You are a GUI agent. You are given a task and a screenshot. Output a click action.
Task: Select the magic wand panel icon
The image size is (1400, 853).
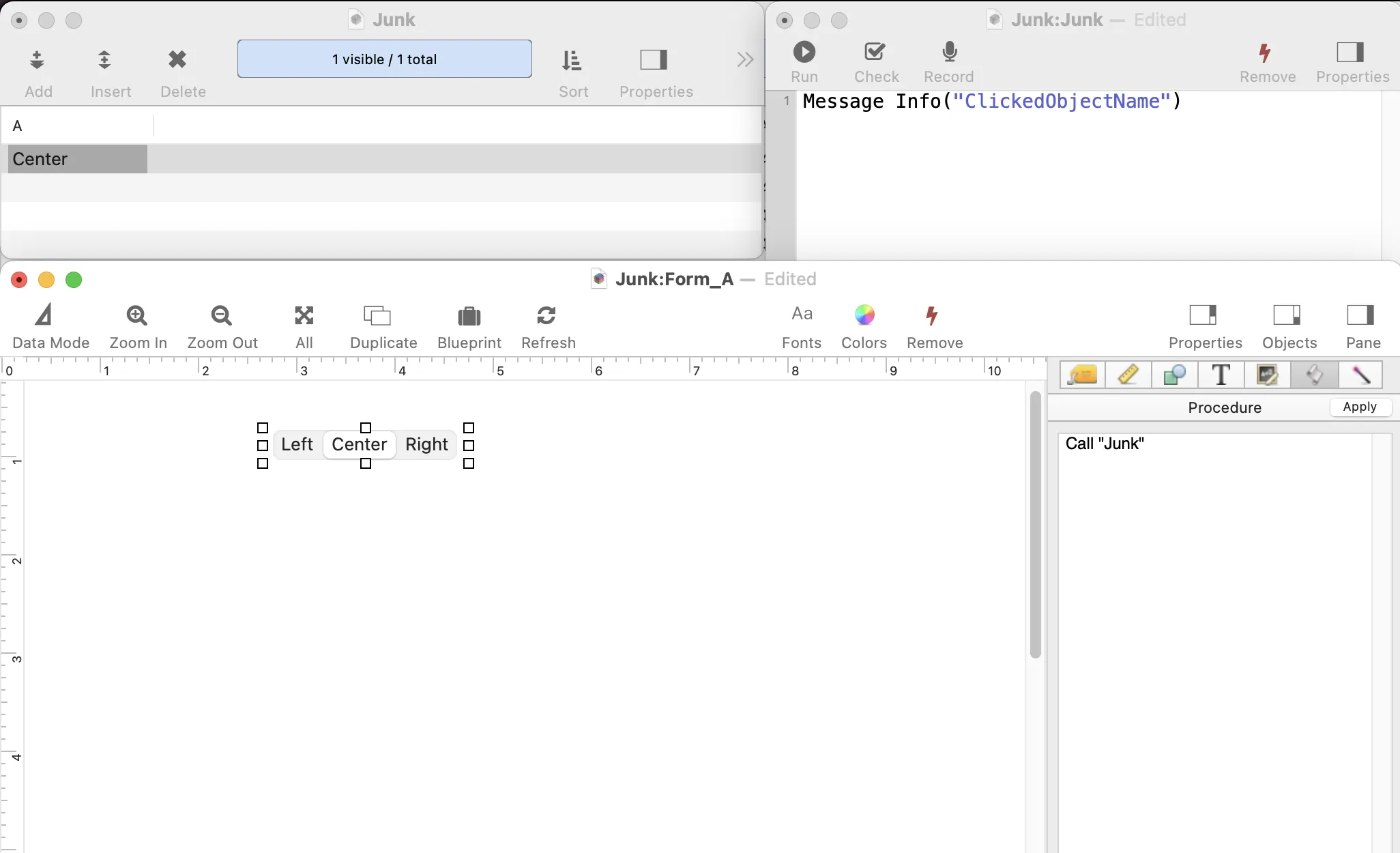pos(1360,375)
